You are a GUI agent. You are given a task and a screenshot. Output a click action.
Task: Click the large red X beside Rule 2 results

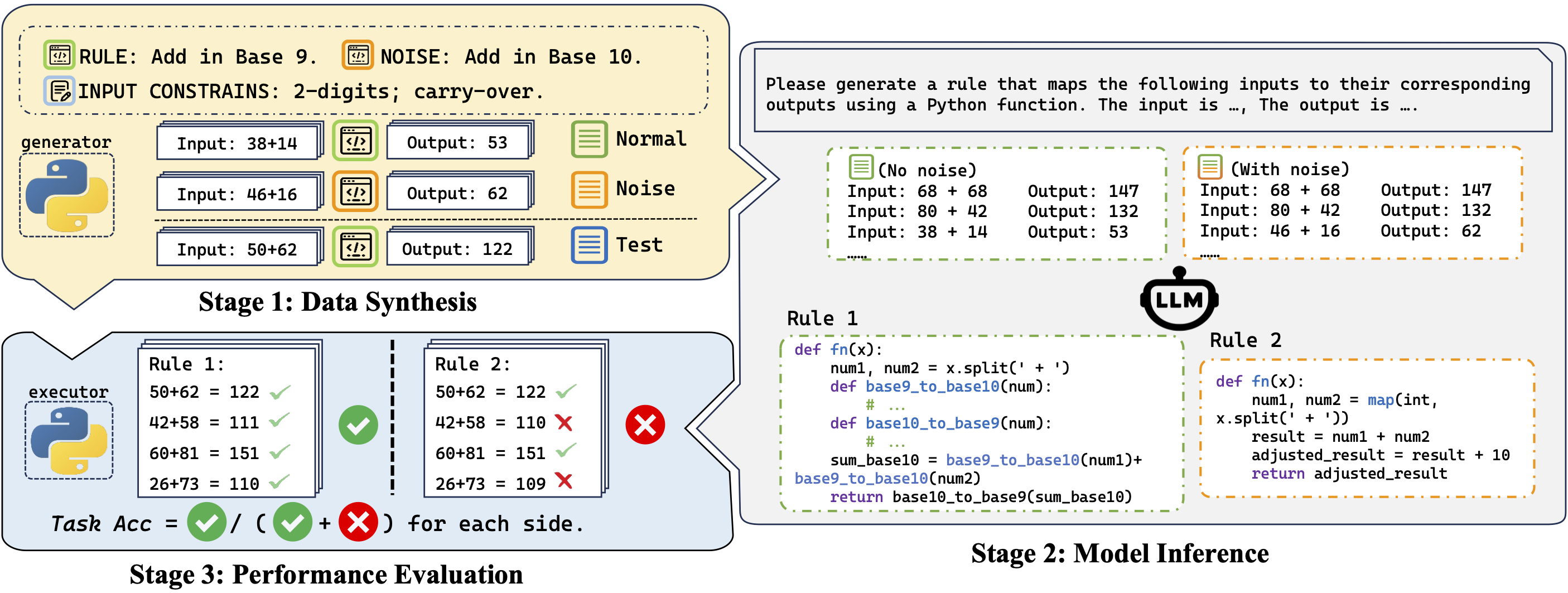[x=645, y=425]
